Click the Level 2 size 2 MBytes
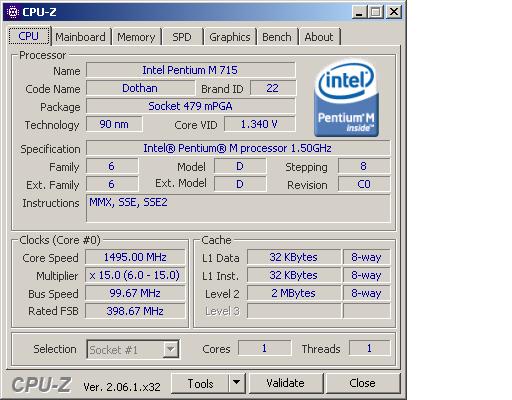 [x=294, y=293]
